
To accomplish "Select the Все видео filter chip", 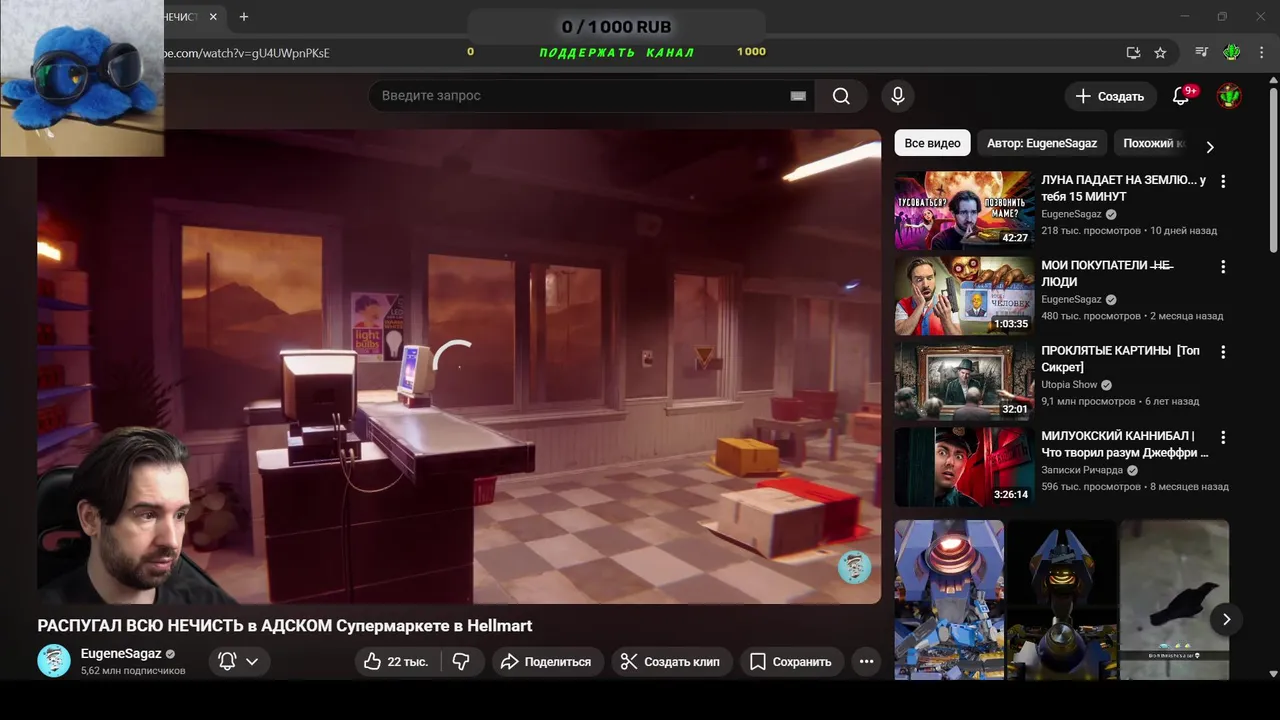I will click(x=932, y=143).
